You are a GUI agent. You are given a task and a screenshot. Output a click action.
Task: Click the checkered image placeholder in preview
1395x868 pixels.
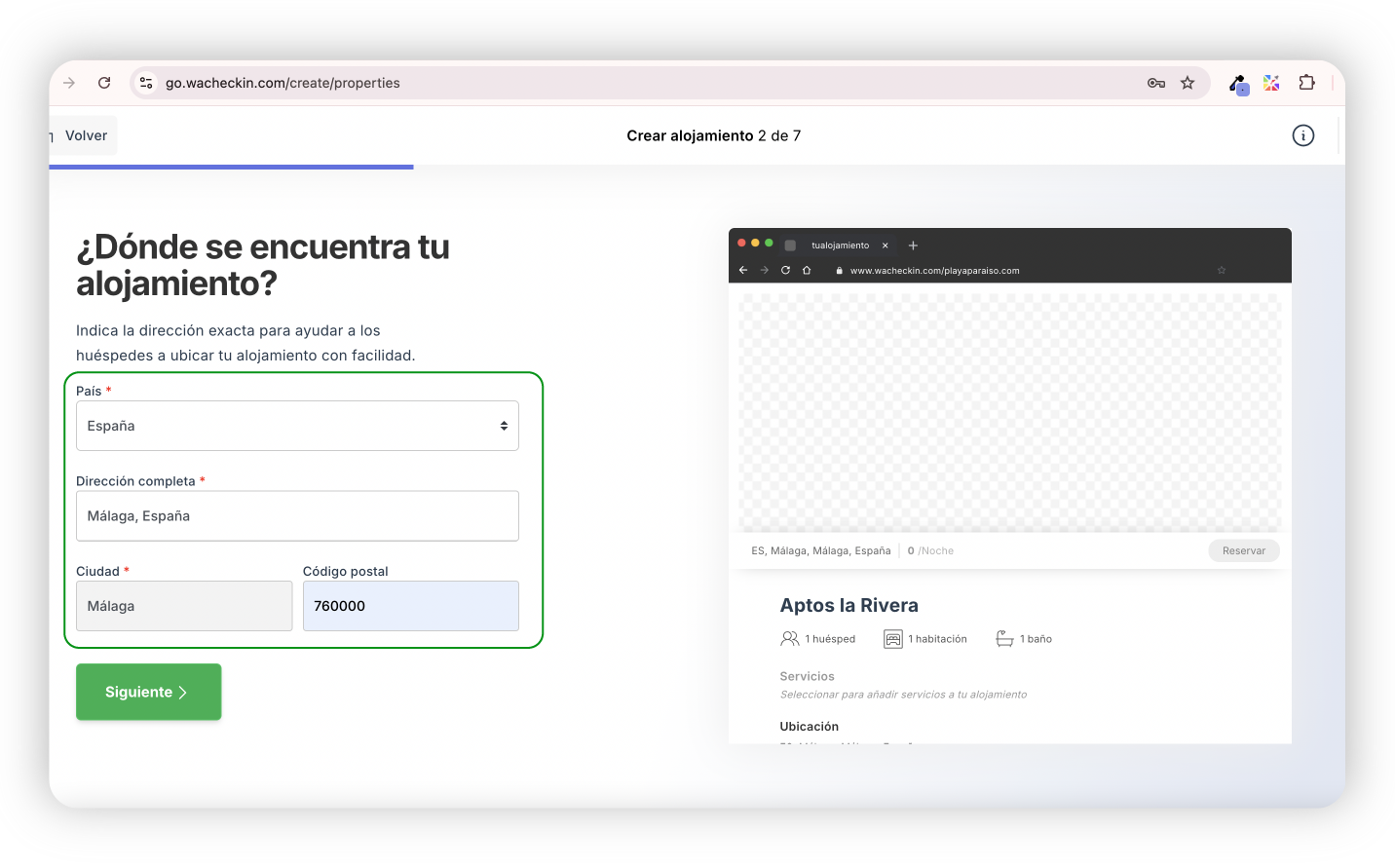tap(1010, 411)
